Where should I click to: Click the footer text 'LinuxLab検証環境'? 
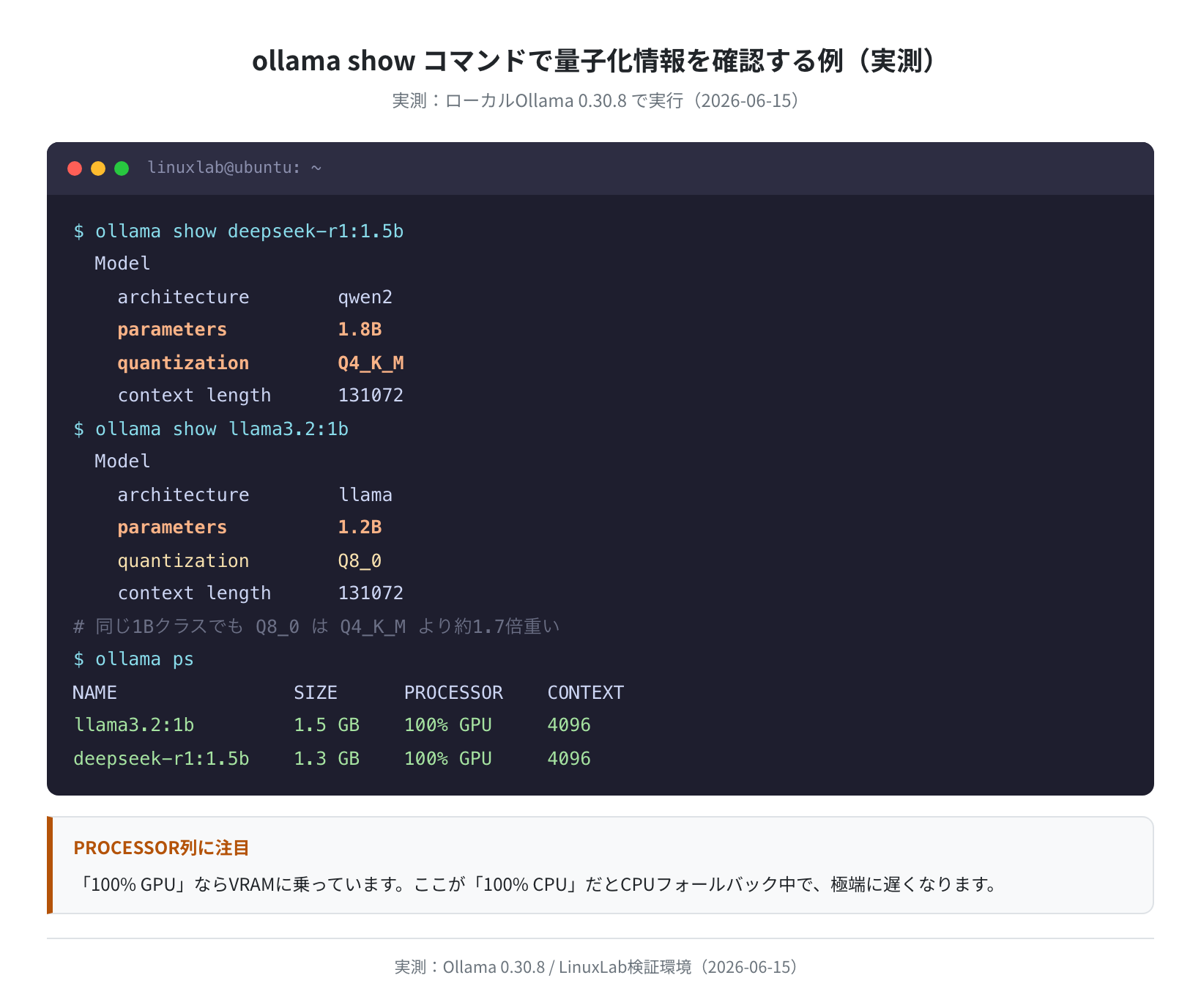tap(625, 968)
